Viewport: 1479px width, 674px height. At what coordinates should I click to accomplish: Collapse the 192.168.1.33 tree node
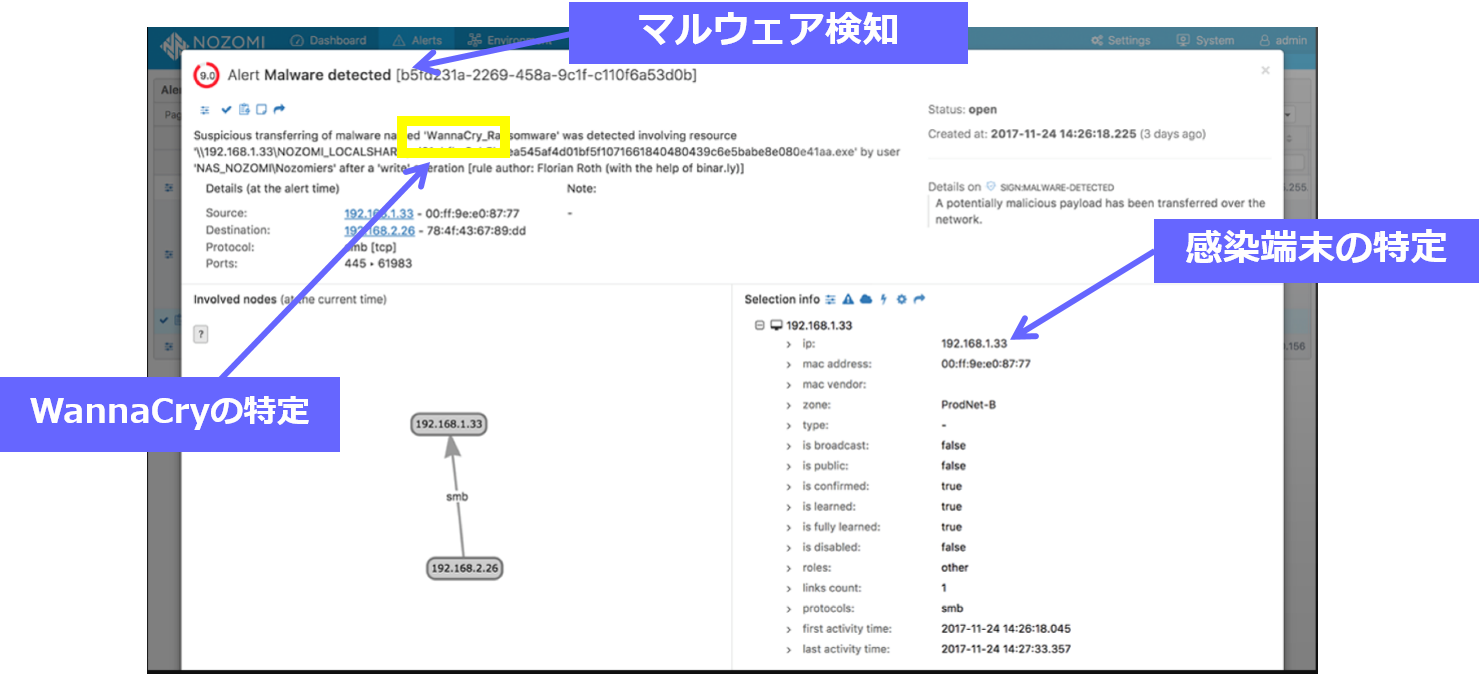click(759, 326)
